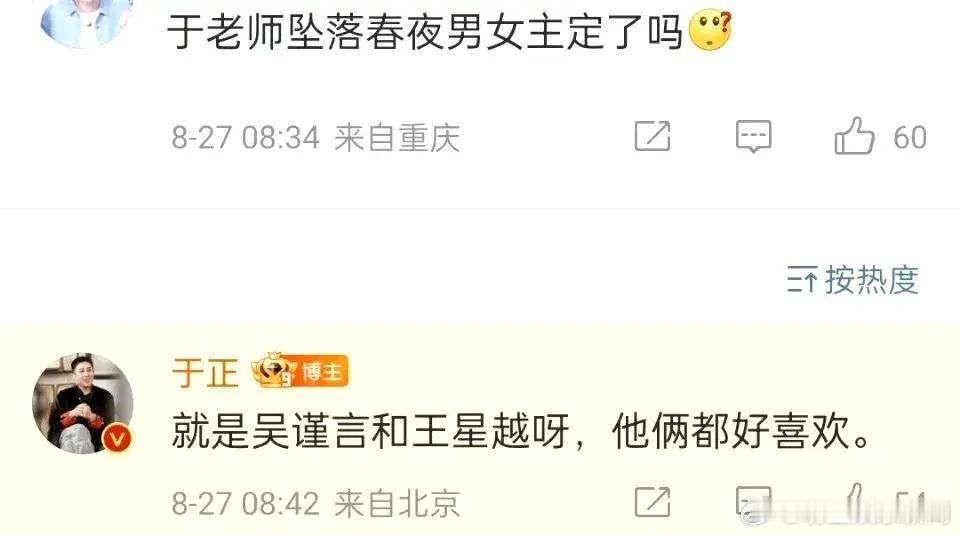
Task: Click the orange verified V badge
Action: pos(117,438)
